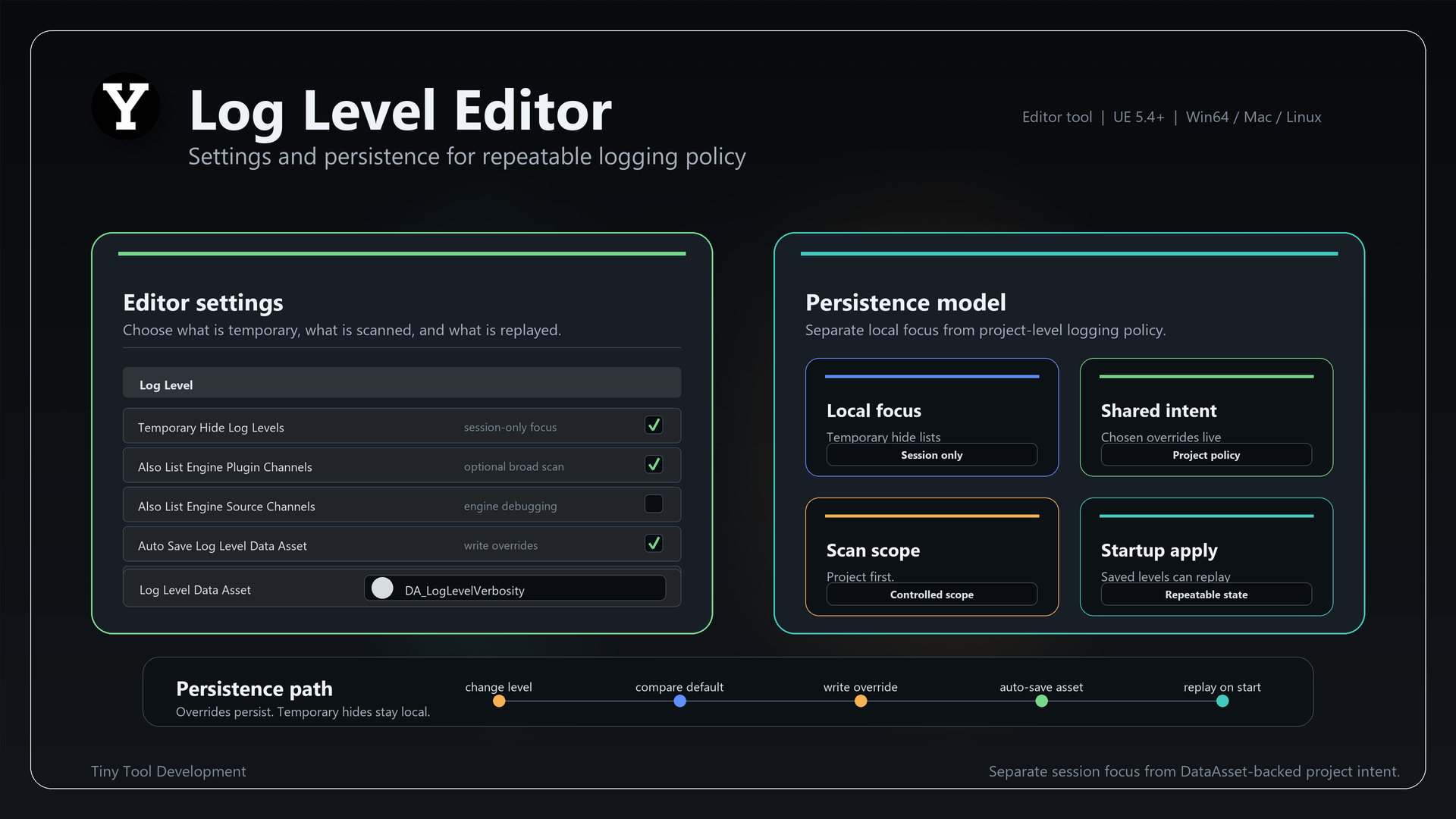Uncheck Also List Engine Plugin Channels
Image resolution: width=1456 pixels, height=819 pixels.
pyautogui.click(x=654, y=465)
